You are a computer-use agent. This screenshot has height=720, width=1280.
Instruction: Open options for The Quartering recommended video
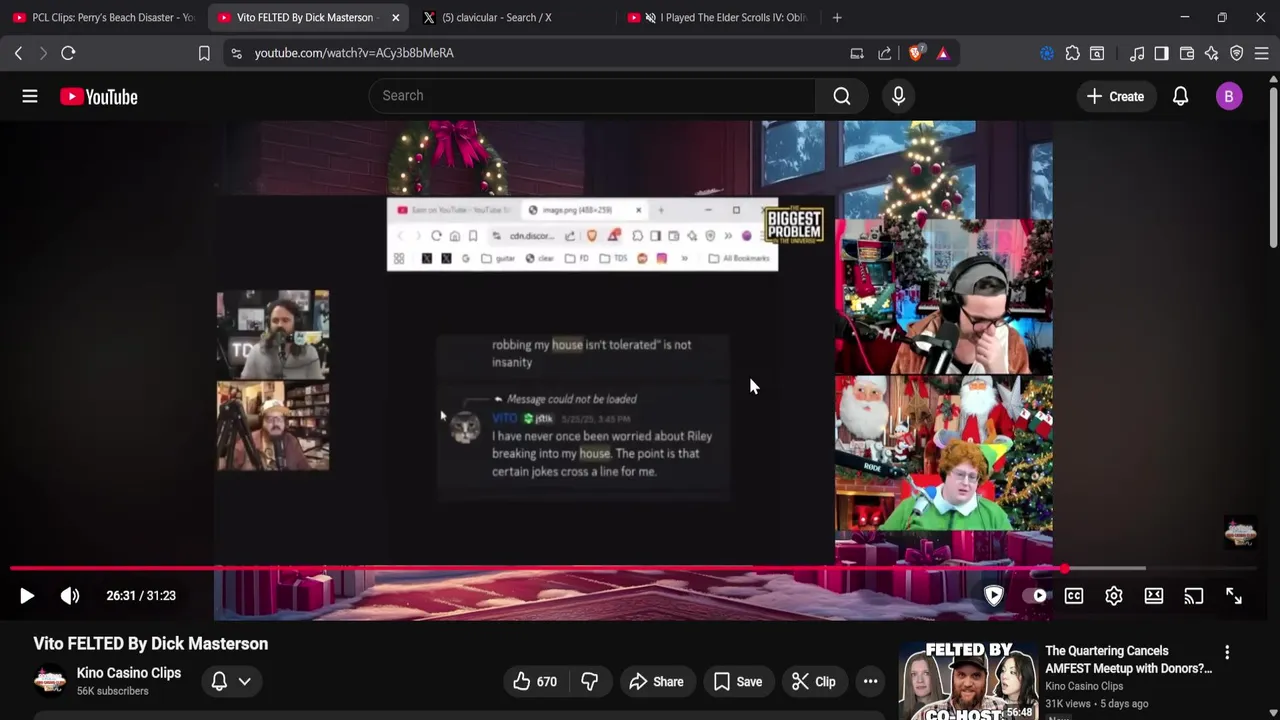pyautogui.click(x=1227, y=652)
